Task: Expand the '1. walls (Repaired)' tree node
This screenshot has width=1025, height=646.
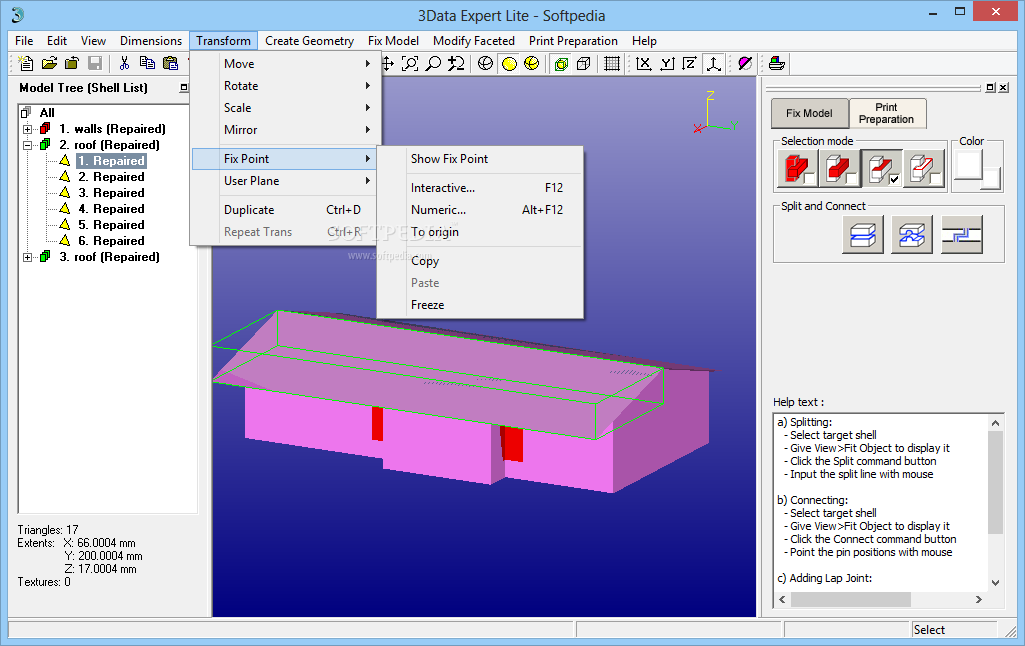Action: click(27, 129)
